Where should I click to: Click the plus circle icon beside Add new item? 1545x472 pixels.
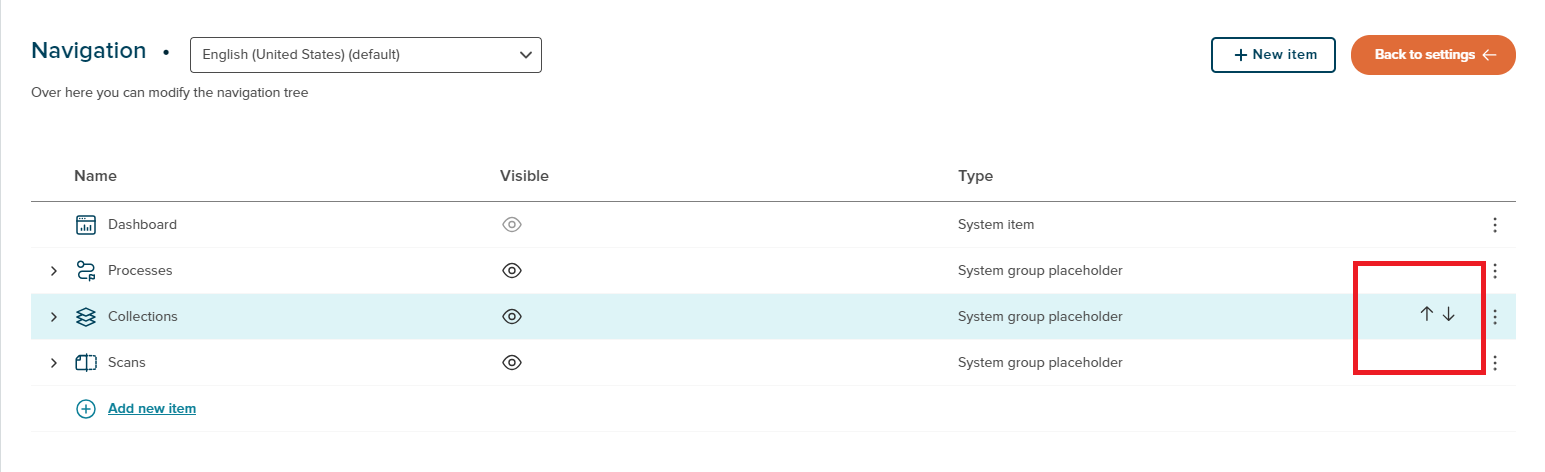pos(86,409)
